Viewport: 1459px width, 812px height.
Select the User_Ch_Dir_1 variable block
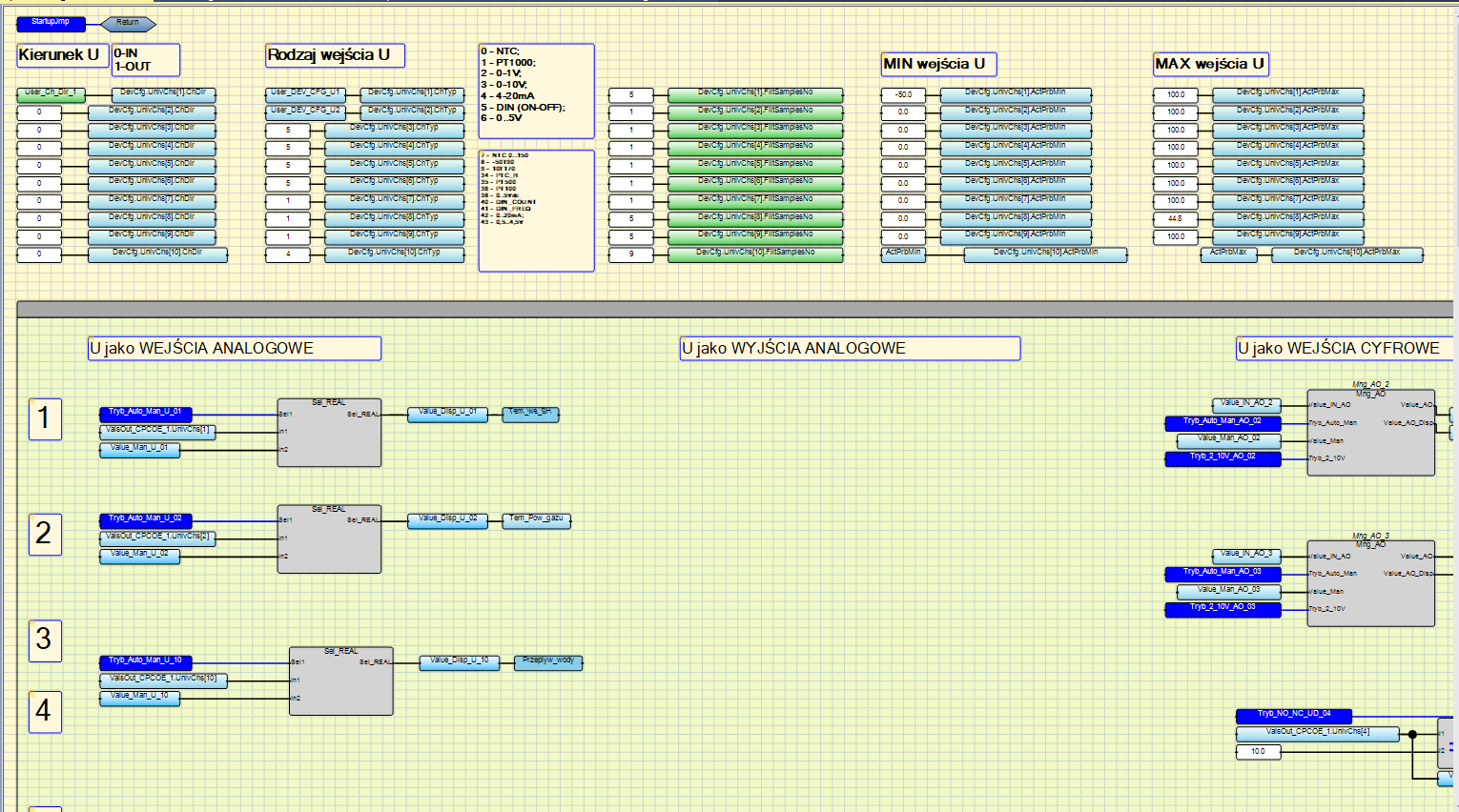51,94
